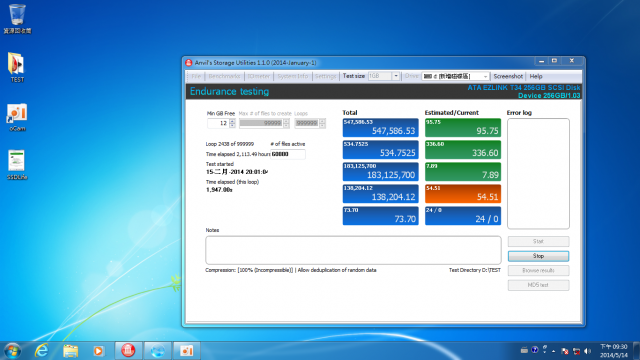This screenshot has height=360, width=640.
Task: Click the ATA EZLINK T34 256GB device label
Action: (524, 88)
